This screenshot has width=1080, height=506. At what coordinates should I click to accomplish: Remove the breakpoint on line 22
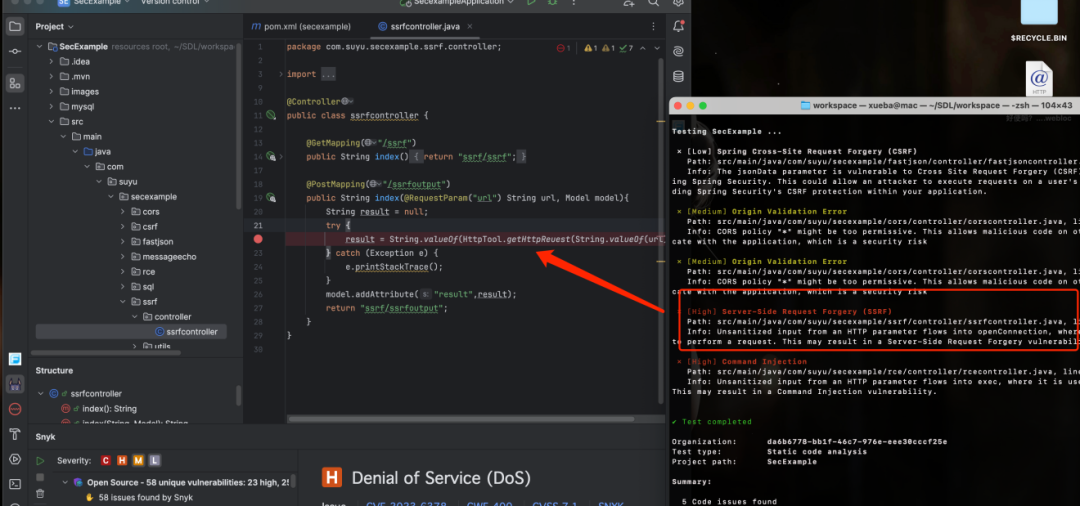pos(258,240)
